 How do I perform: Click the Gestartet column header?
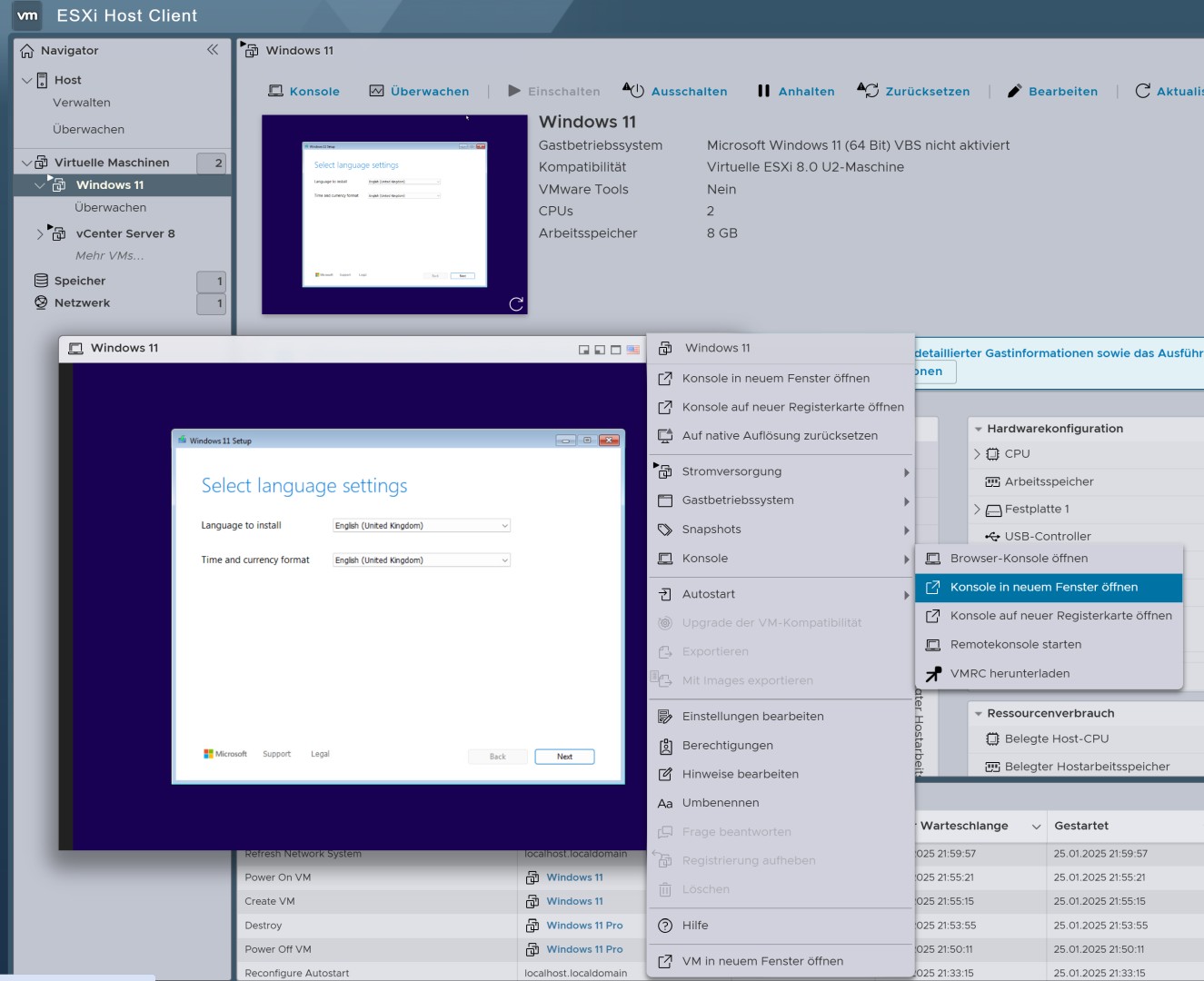click(1081, 826)
